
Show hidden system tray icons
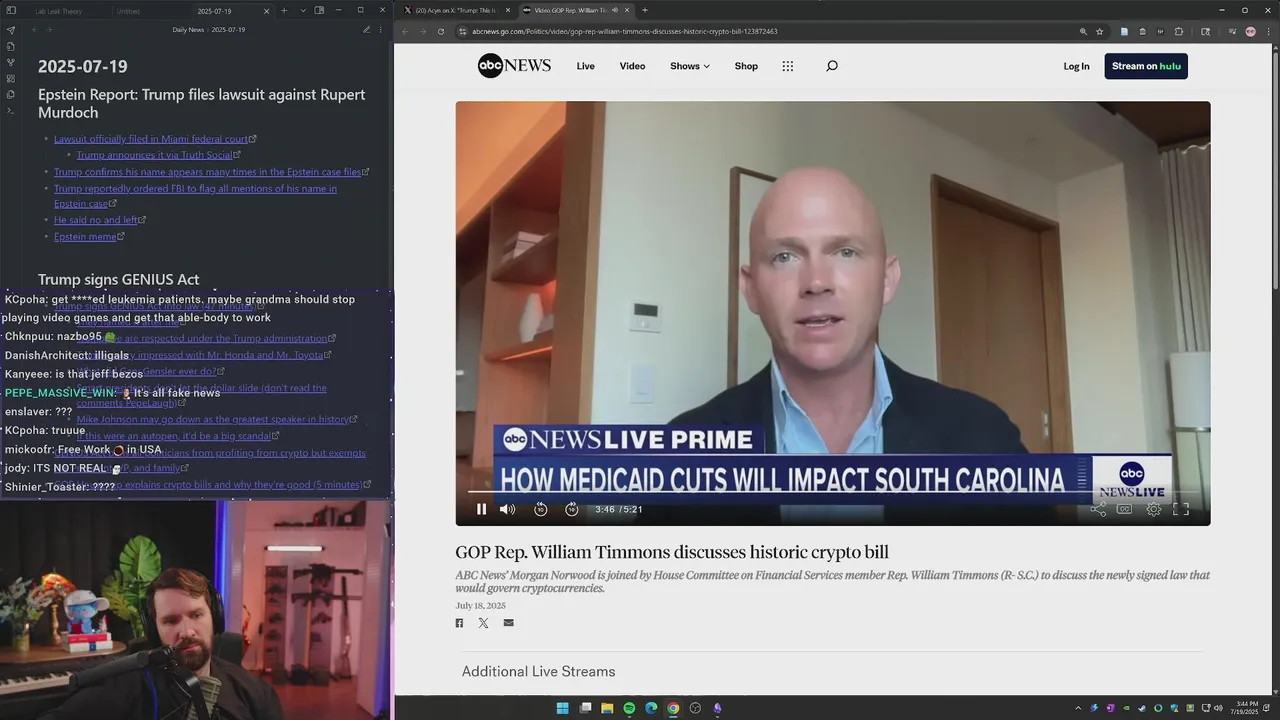[1078, 708]
